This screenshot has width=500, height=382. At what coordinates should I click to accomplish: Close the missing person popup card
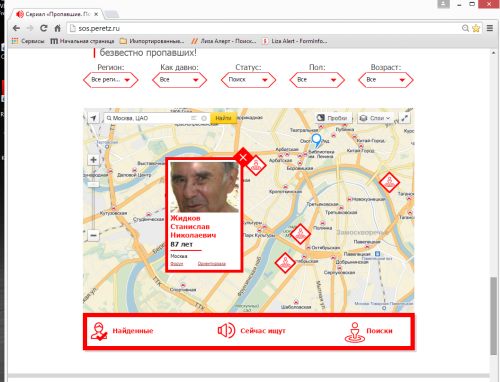click(243, 157)
